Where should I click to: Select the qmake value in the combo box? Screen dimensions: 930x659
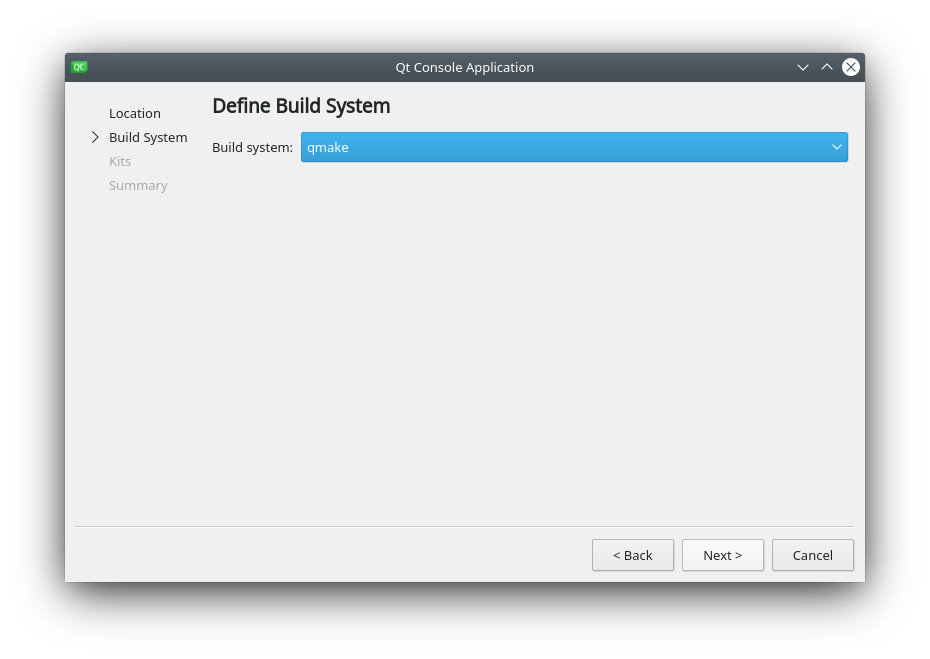[x=328, y=147]
